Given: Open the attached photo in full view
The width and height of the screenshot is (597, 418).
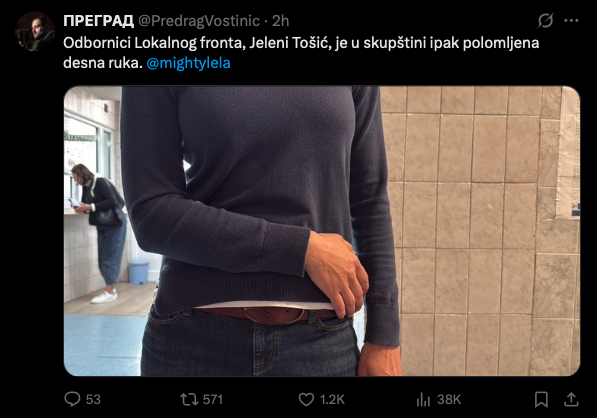Looking at the screenshot, I should [322, 231].
